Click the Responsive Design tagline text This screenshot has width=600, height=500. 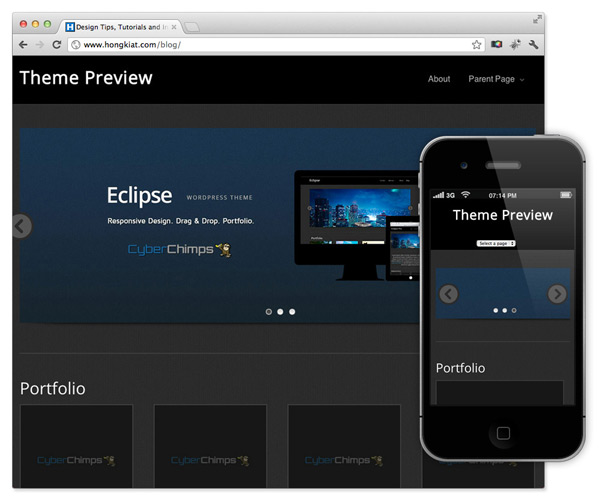181,221
